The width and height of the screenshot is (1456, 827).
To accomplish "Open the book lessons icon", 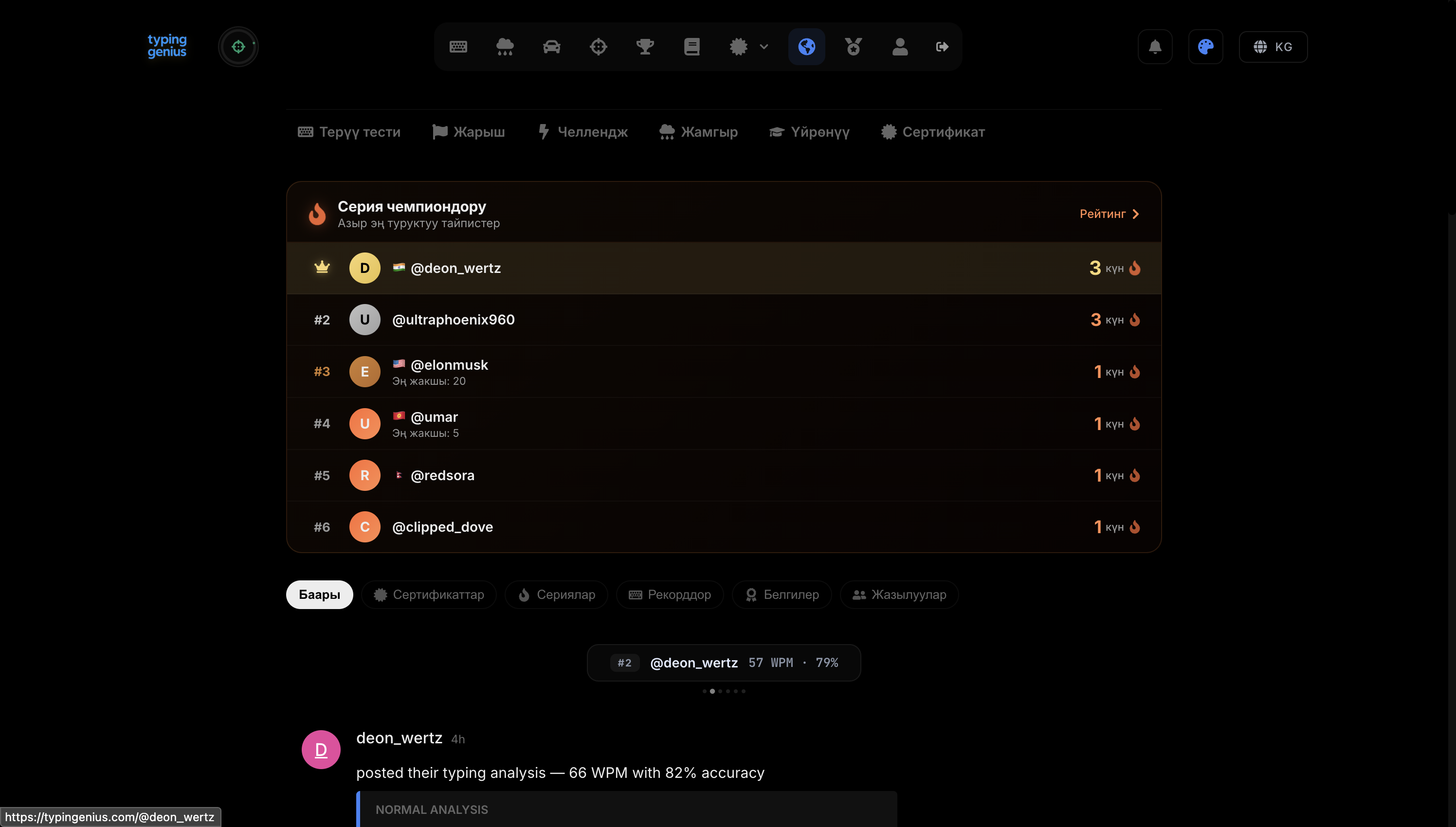I will pos(692,47).
